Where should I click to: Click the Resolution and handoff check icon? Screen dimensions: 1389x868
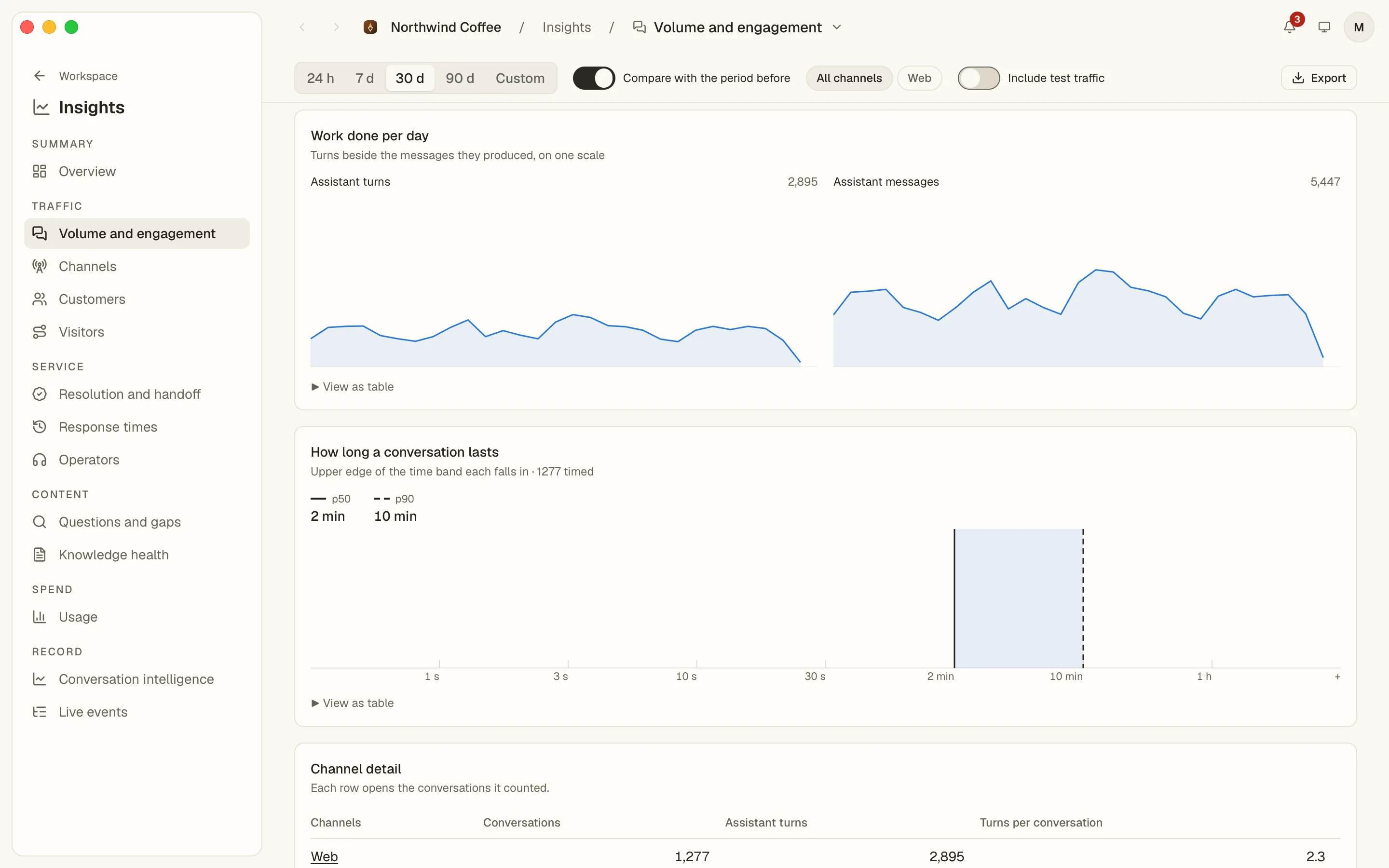point(40,394)
